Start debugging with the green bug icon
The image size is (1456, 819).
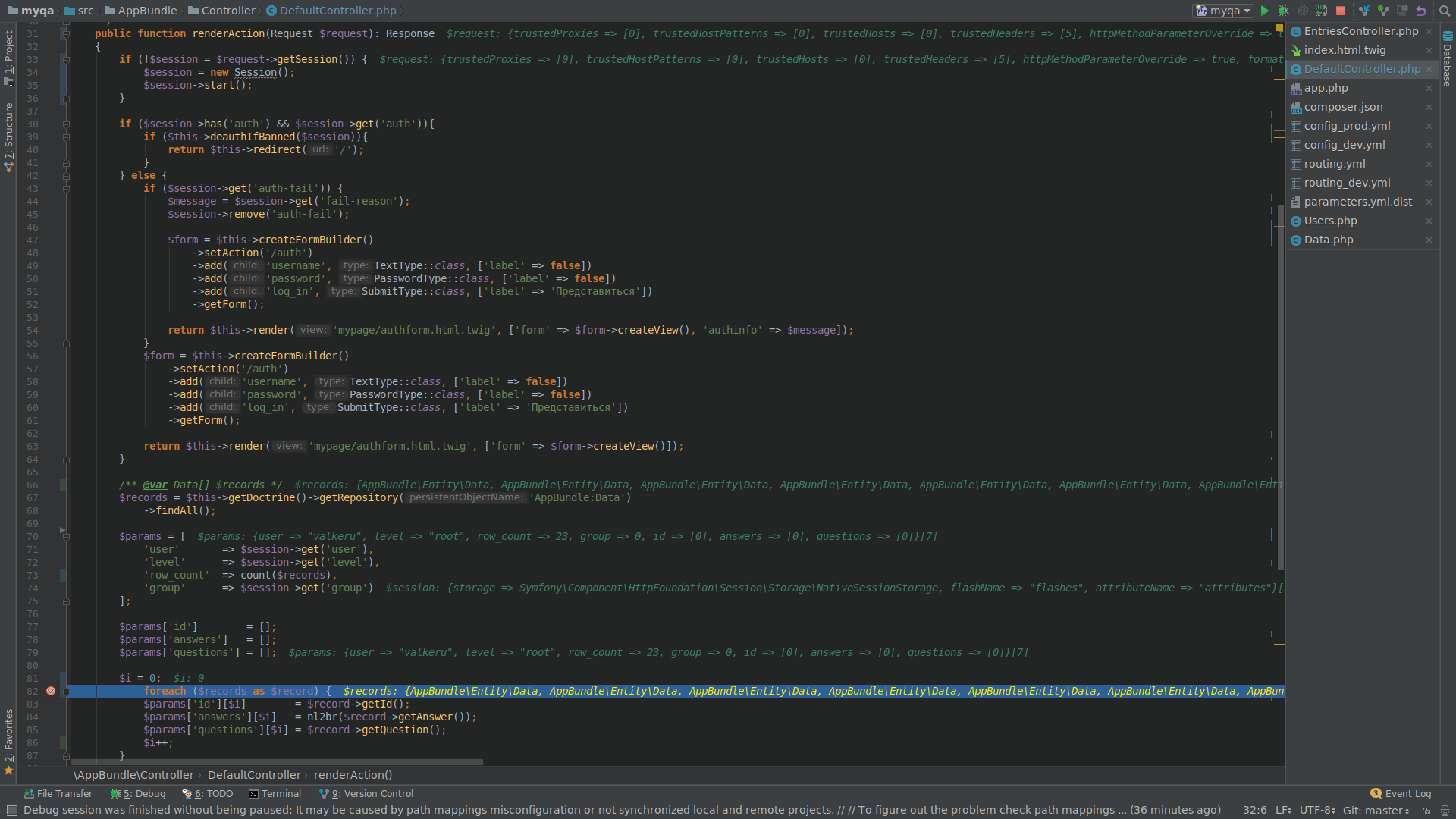click(x=1284, y=11)
